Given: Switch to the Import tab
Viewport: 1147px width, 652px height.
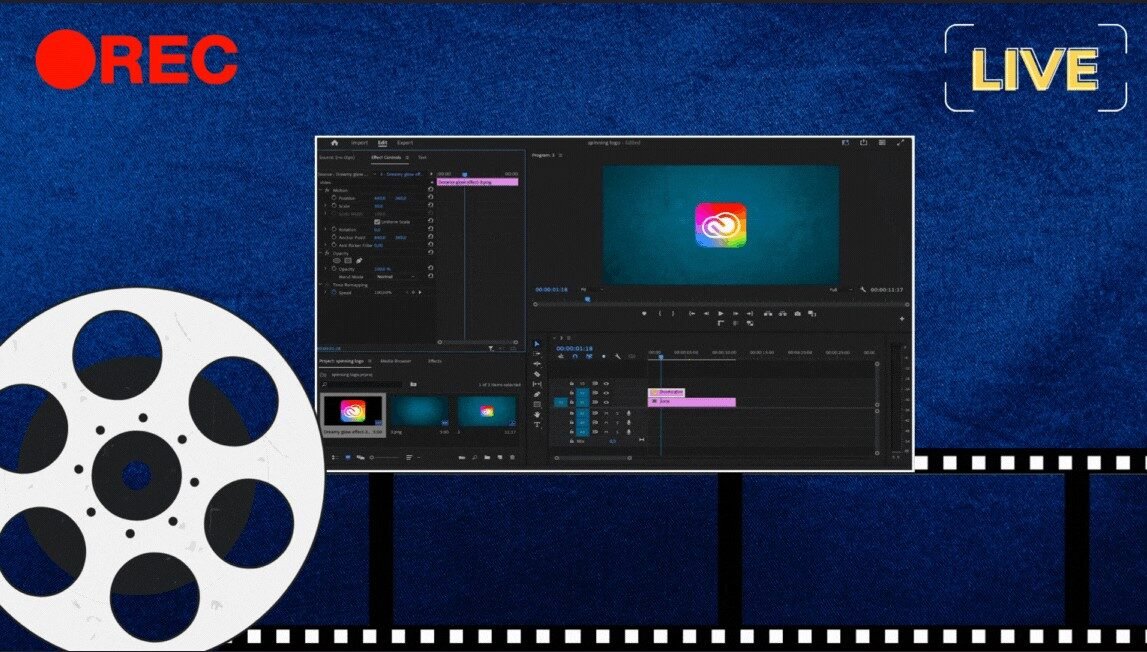Looking at the screenshot, I should tap(359, 143).
